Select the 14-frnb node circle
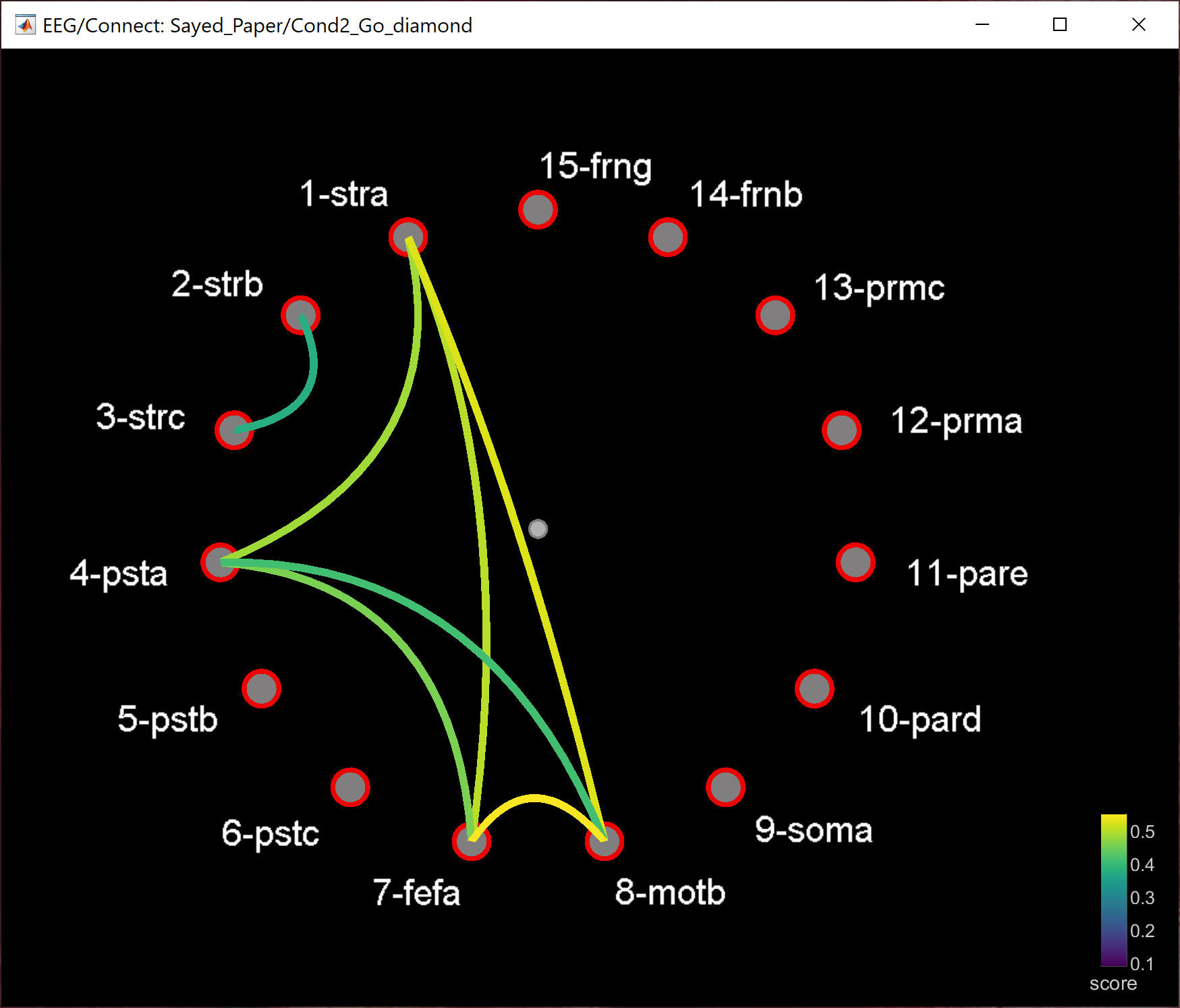Screen dimensions: 1180x1008 (667, 237)
